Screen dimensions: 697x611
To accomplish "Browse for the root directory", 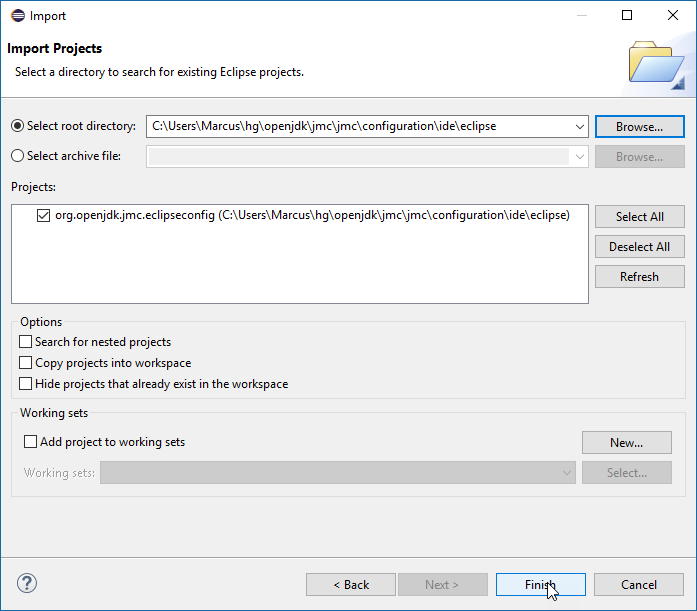I will (640, 127).
